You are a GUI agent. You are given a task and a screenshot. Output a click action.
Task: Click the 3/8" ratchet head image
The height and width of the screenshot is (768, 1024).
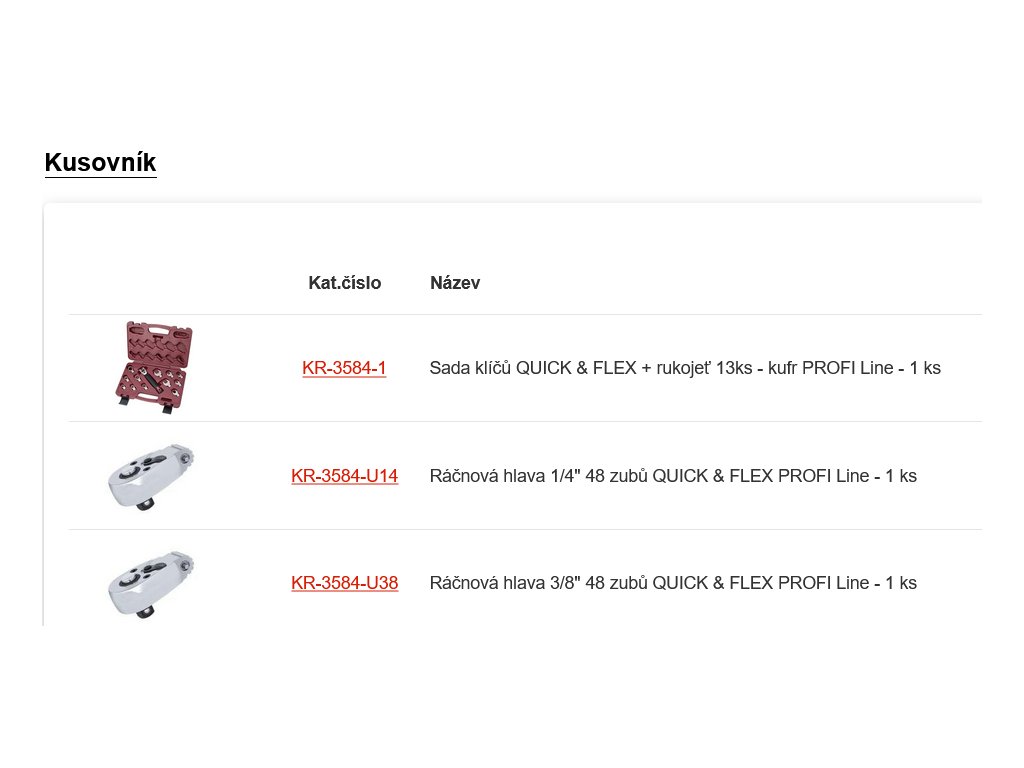(x=150, y=583)
